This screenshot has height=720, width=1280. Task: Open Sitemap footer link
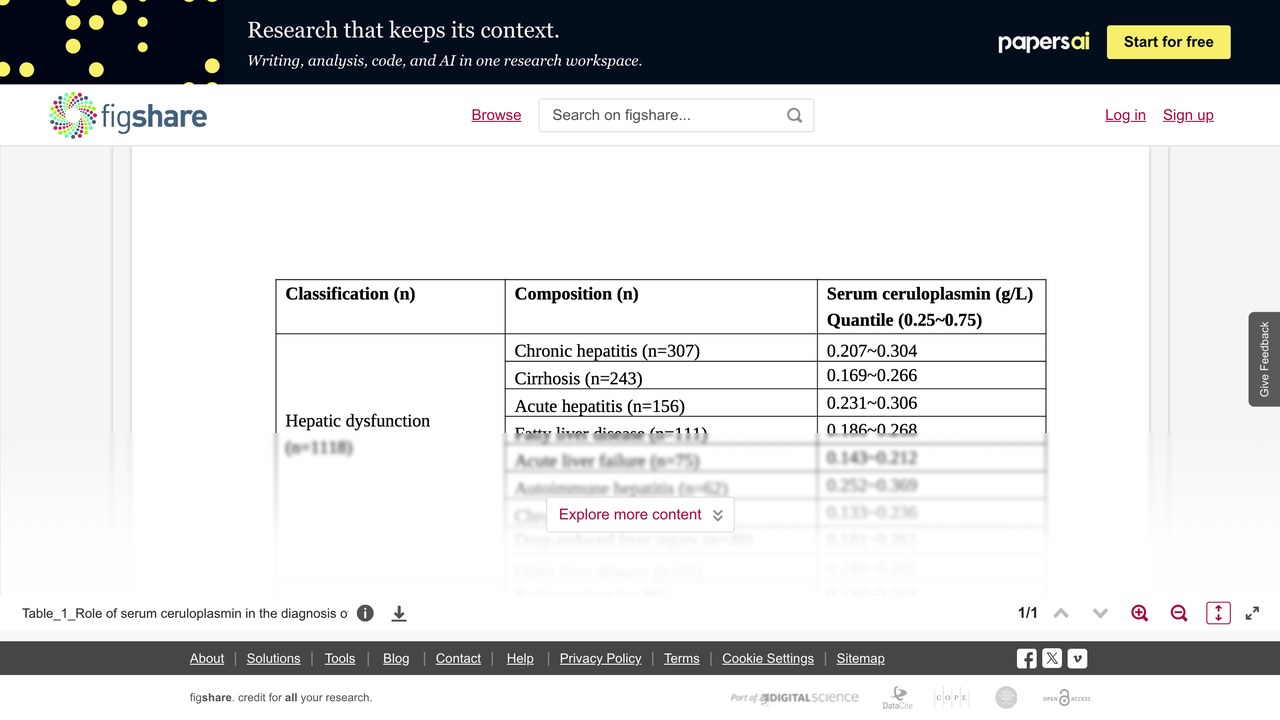pyautogui.click(x=860, y=658)
